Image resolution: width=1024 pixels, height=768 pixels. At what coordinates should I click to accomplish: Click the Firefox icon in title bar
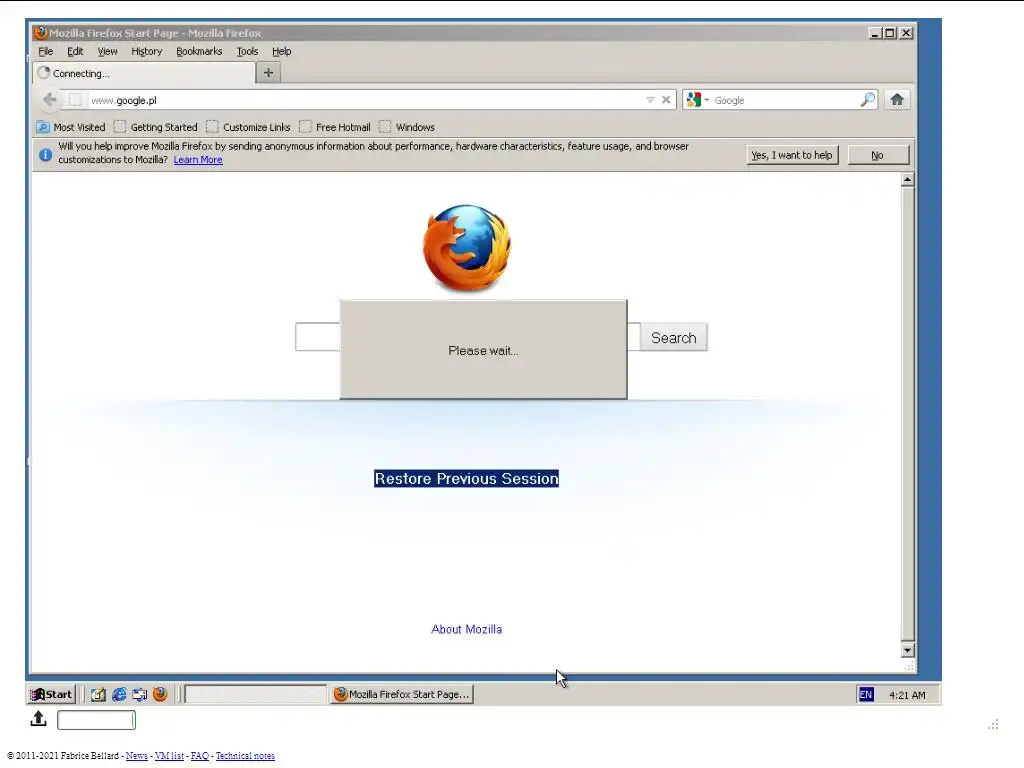point(40,33)
